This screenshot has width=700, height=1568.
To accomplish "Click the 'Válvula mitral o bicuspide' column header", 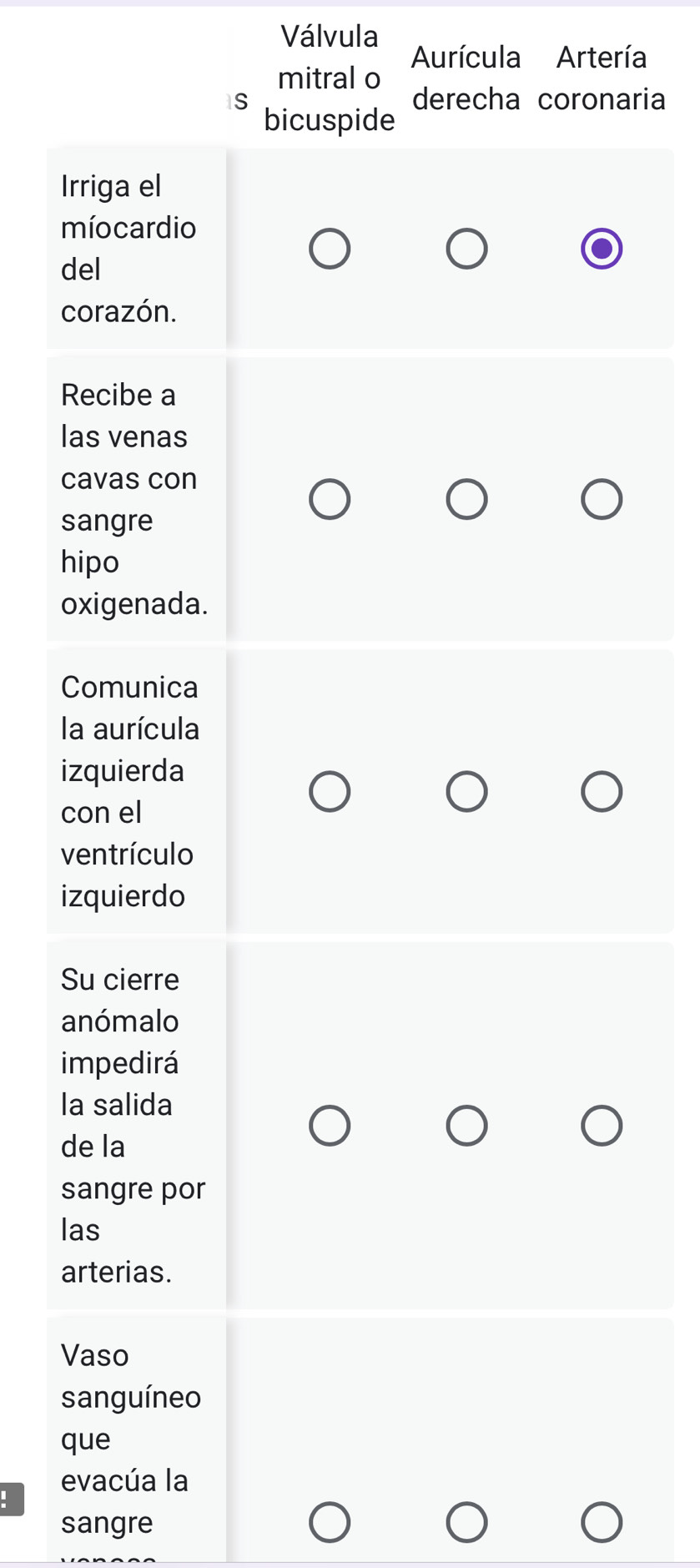I will 330,78.
